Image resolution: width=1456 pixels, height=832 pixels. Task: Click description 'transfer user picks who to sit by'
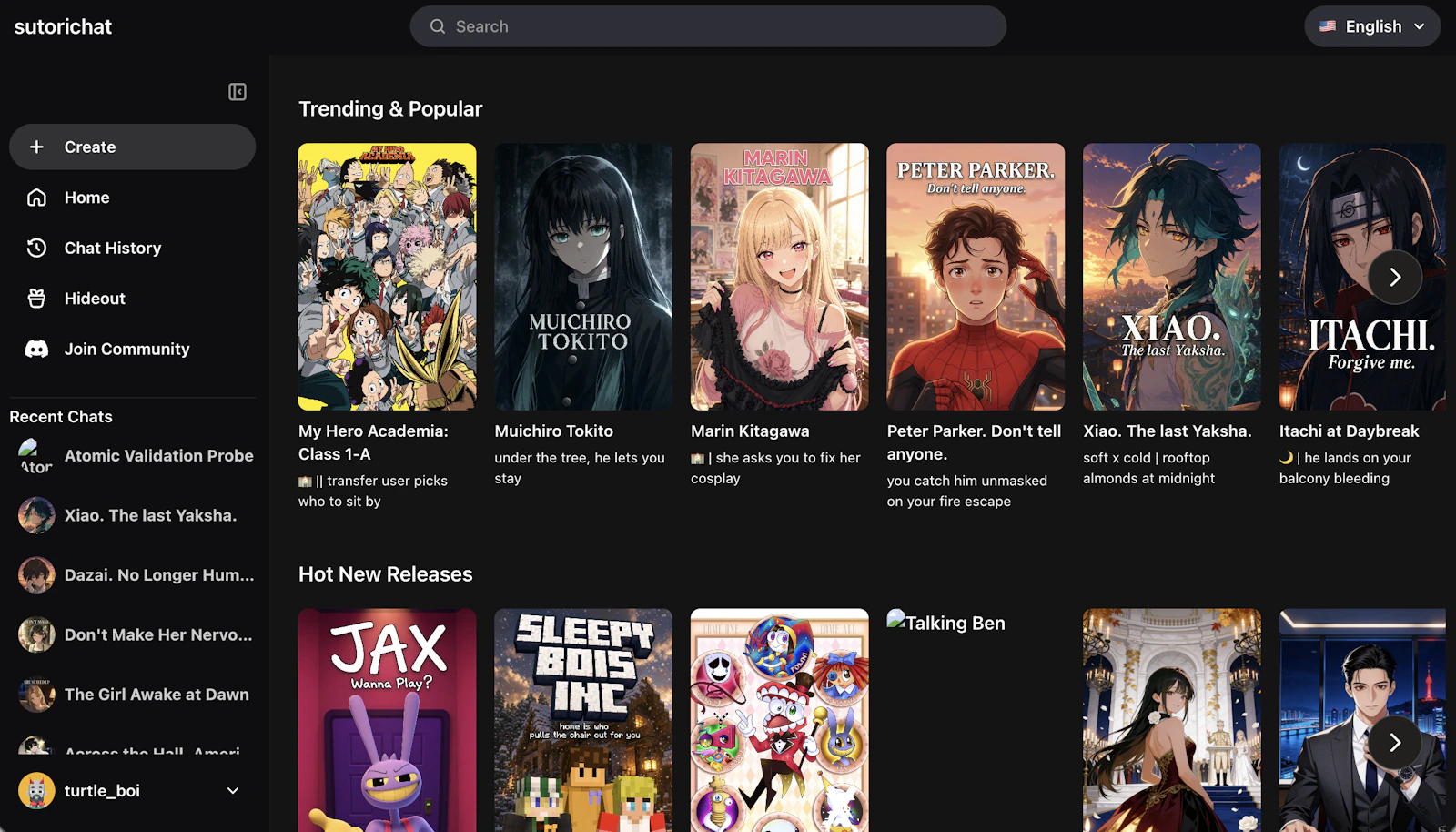[373, 491]
